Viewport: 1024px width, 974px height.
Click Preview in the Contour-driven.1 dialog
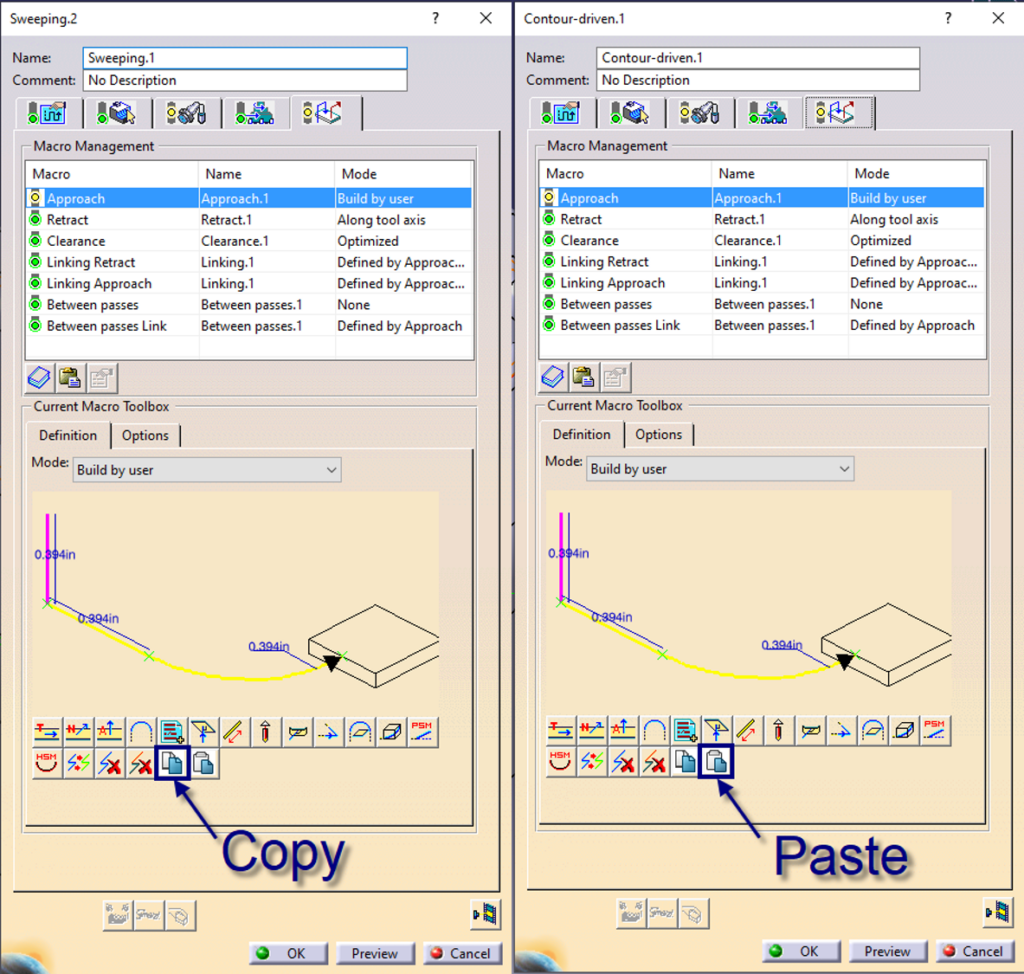pyautogui.click(x=887, y=951)
